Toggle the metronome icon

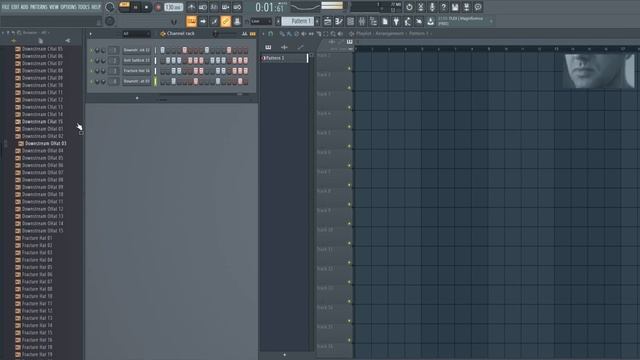tap(191, 7)
